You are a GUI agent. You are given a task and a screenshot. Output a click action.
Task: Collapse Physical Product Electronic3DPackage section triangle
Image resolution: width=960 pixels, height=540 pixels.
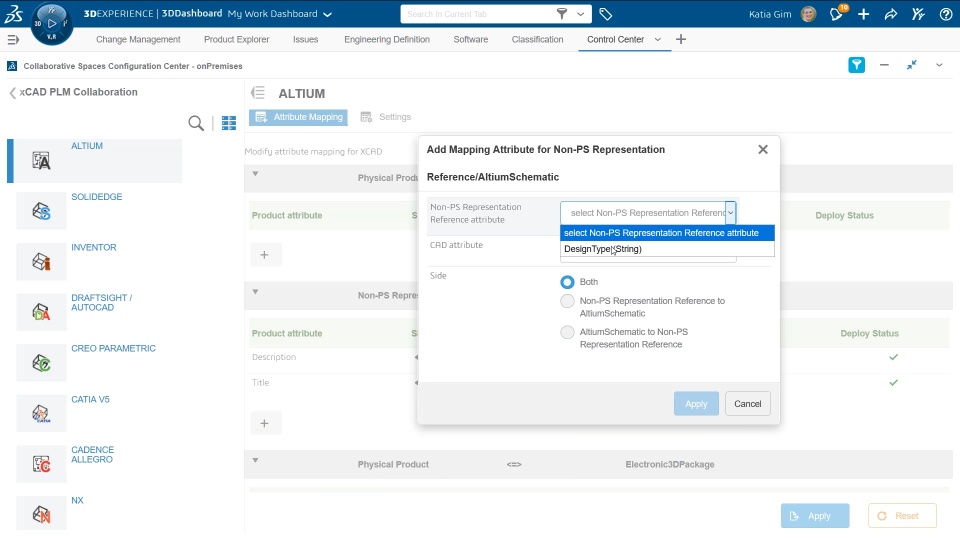pyautogui.click(x=255, y=460)
